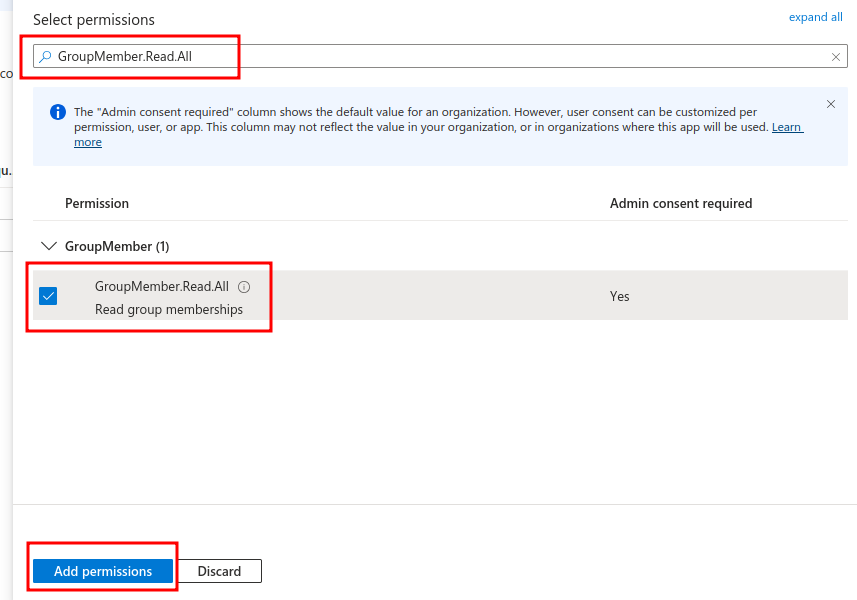Click the 'expand all' link

click(x=815, y=17)
